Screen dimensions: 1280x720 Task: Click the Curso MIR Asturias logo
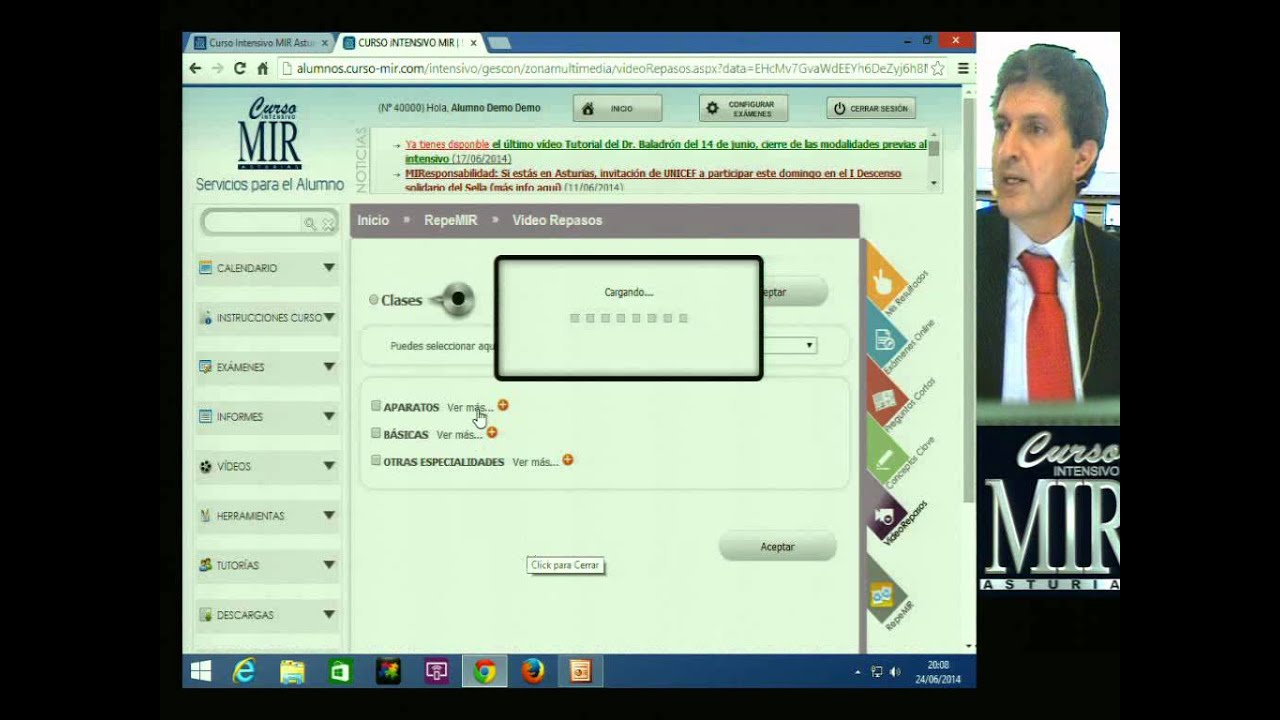click(x=270, y=135)
